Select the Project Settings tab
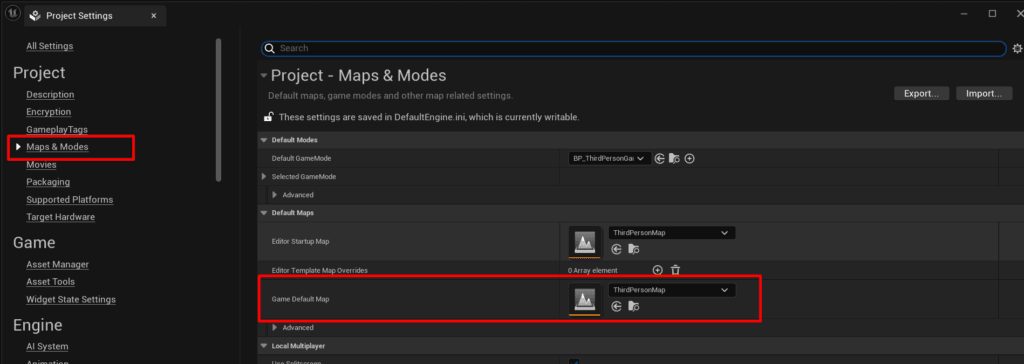1024x364 pixels. coord(95,16)
